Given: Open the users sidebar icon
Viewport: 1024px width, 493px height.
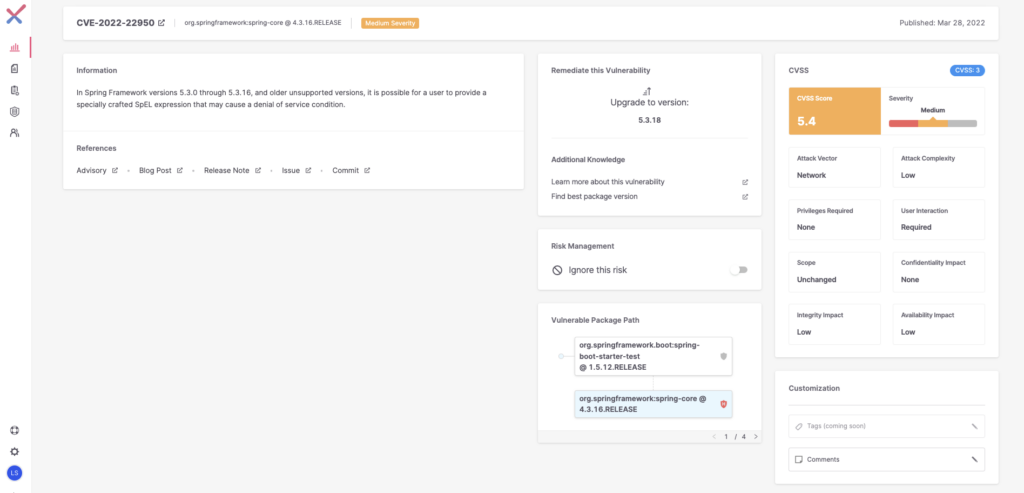Looking at the screenshot, I should click(x=15, y=133).
